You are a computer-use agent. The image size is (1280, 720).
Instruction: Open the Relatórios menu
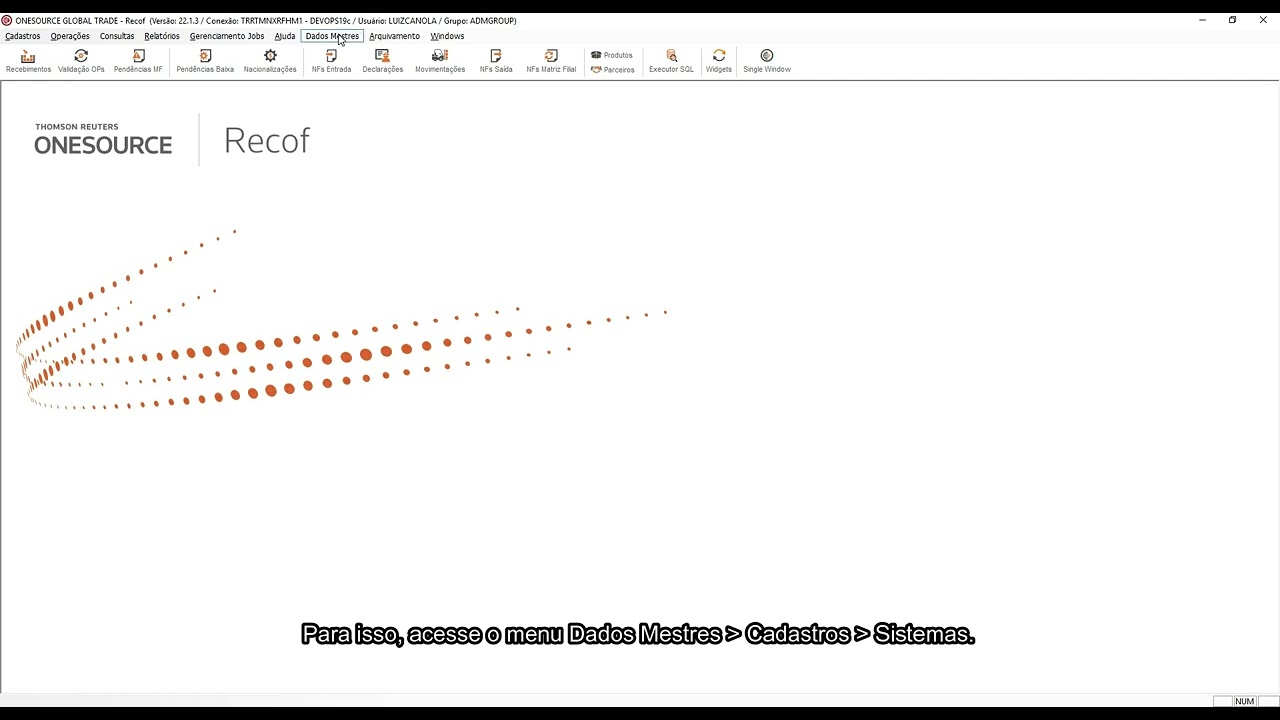pyautogui.click(x=162, y=36)
